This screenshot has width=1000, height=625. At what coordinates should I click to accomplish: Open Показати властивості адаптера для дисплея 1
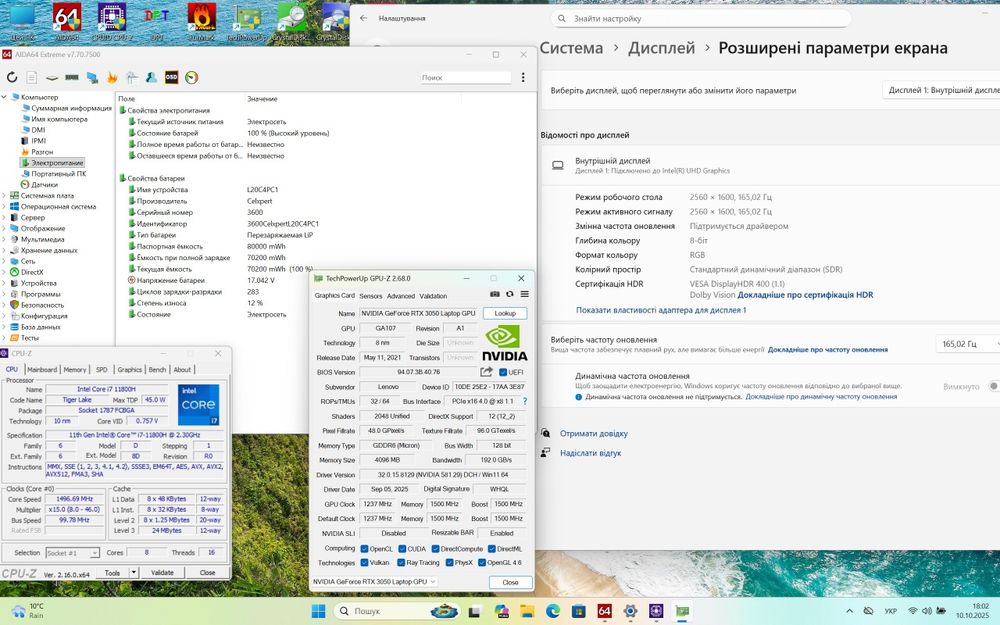661,310
